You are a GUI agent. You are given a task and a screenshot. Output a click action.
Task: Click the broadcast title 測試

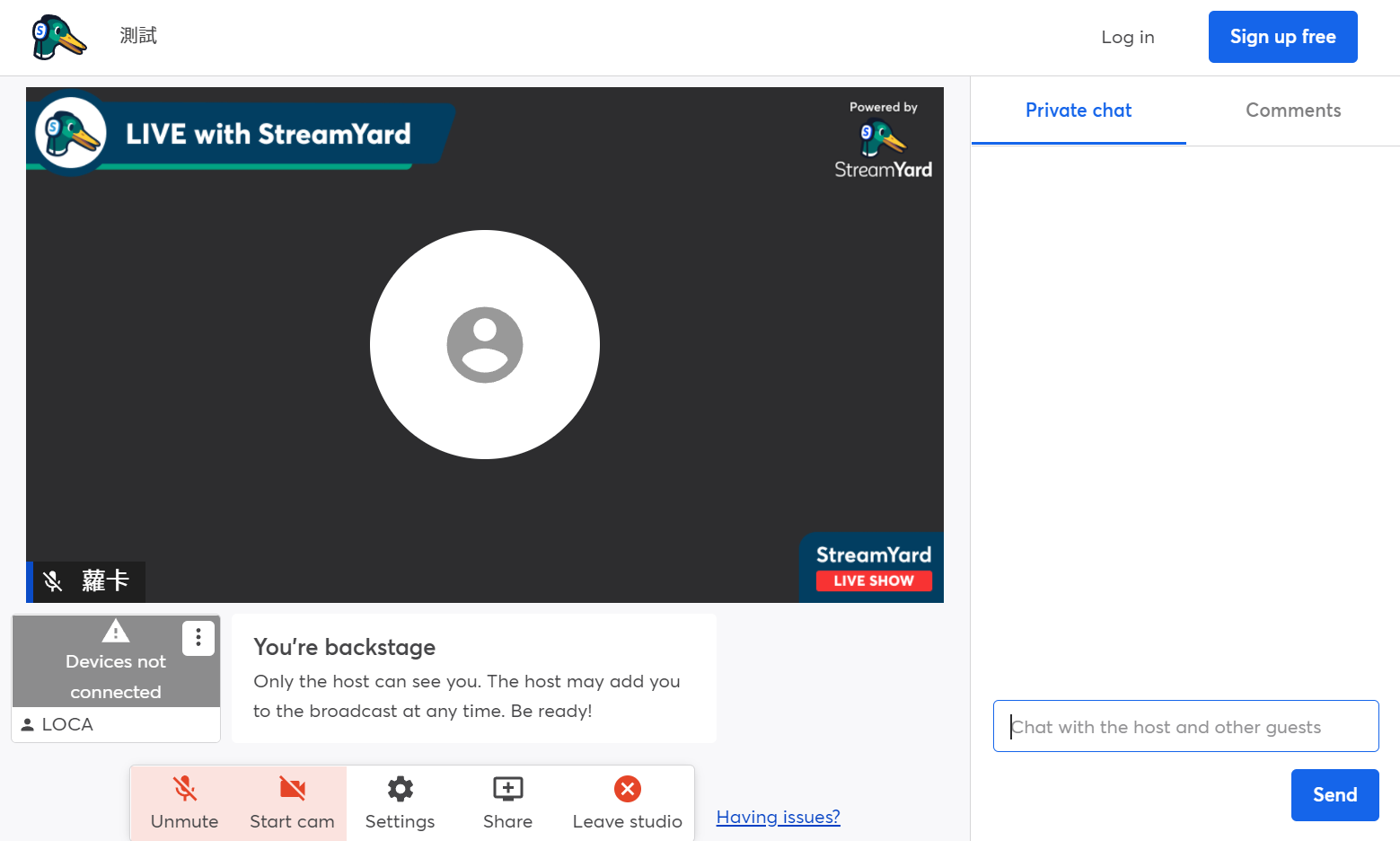[138, 36]
